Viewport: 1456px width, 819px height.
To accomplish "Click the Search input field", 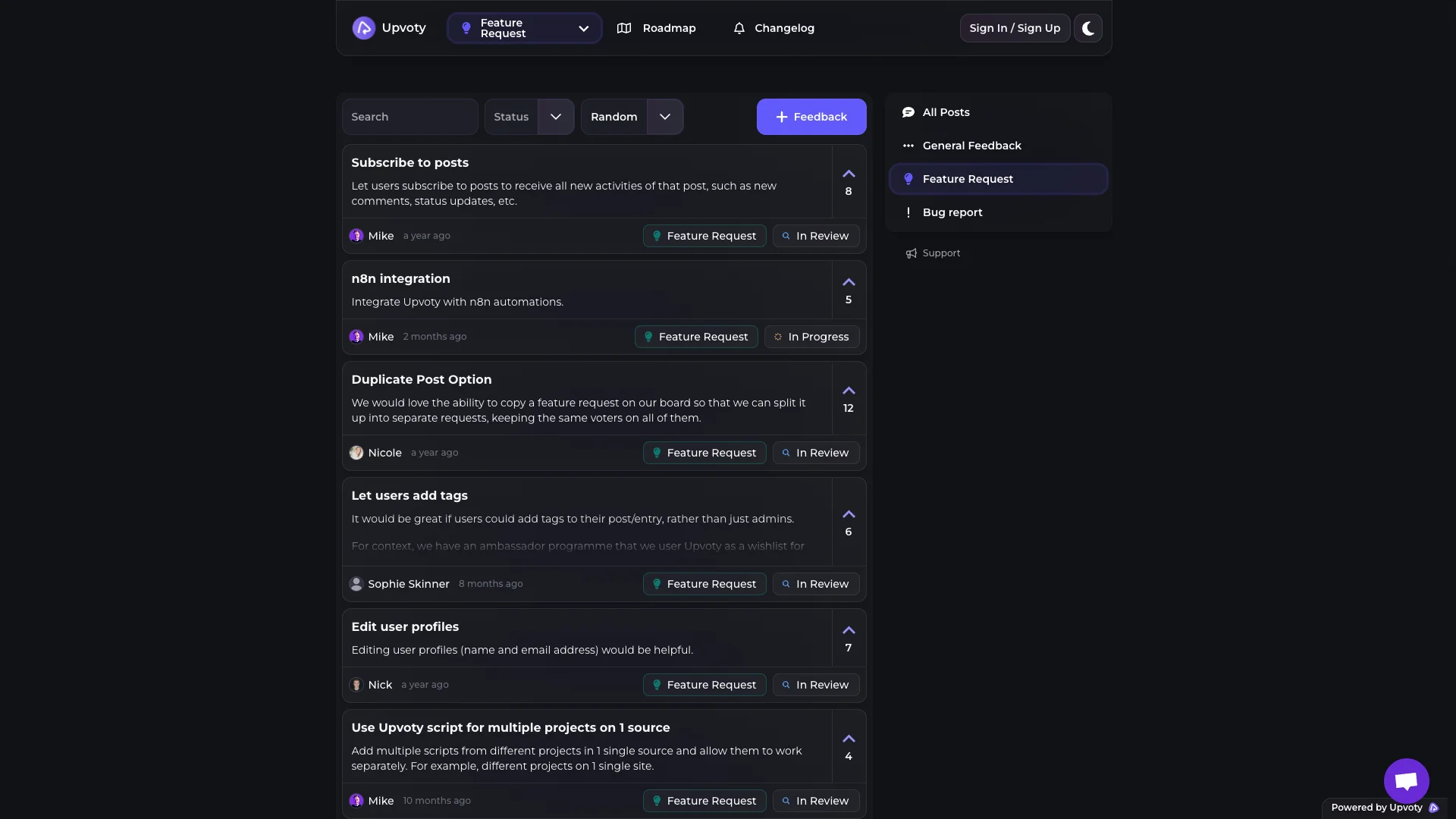I will pos(409,117).
